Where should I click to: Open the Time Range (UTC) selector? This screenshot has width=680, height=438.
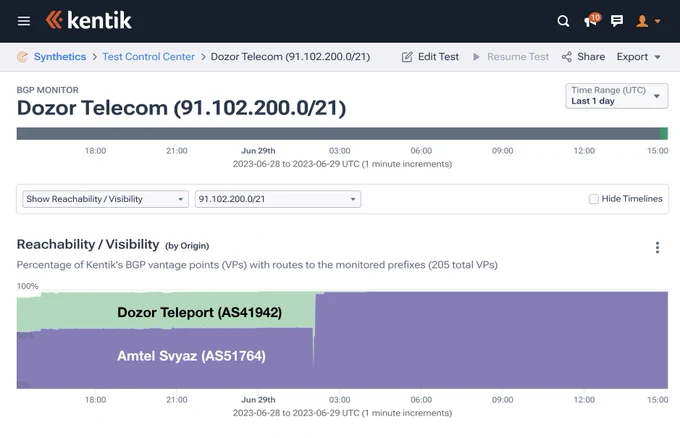click(616, 95)
